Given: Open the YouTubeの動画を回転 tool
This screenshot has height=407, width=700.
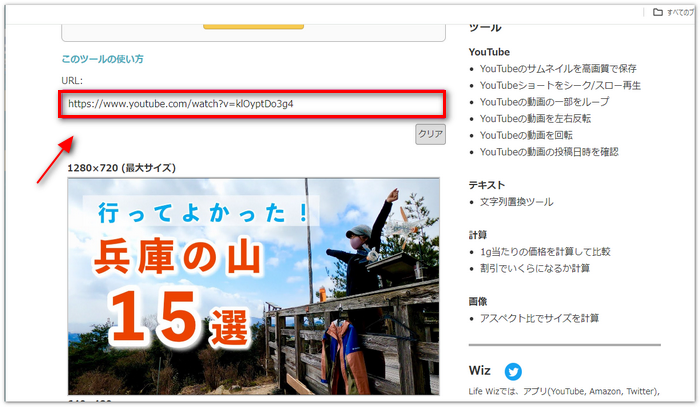Looking at the screenshot, I should click(526, 135).
